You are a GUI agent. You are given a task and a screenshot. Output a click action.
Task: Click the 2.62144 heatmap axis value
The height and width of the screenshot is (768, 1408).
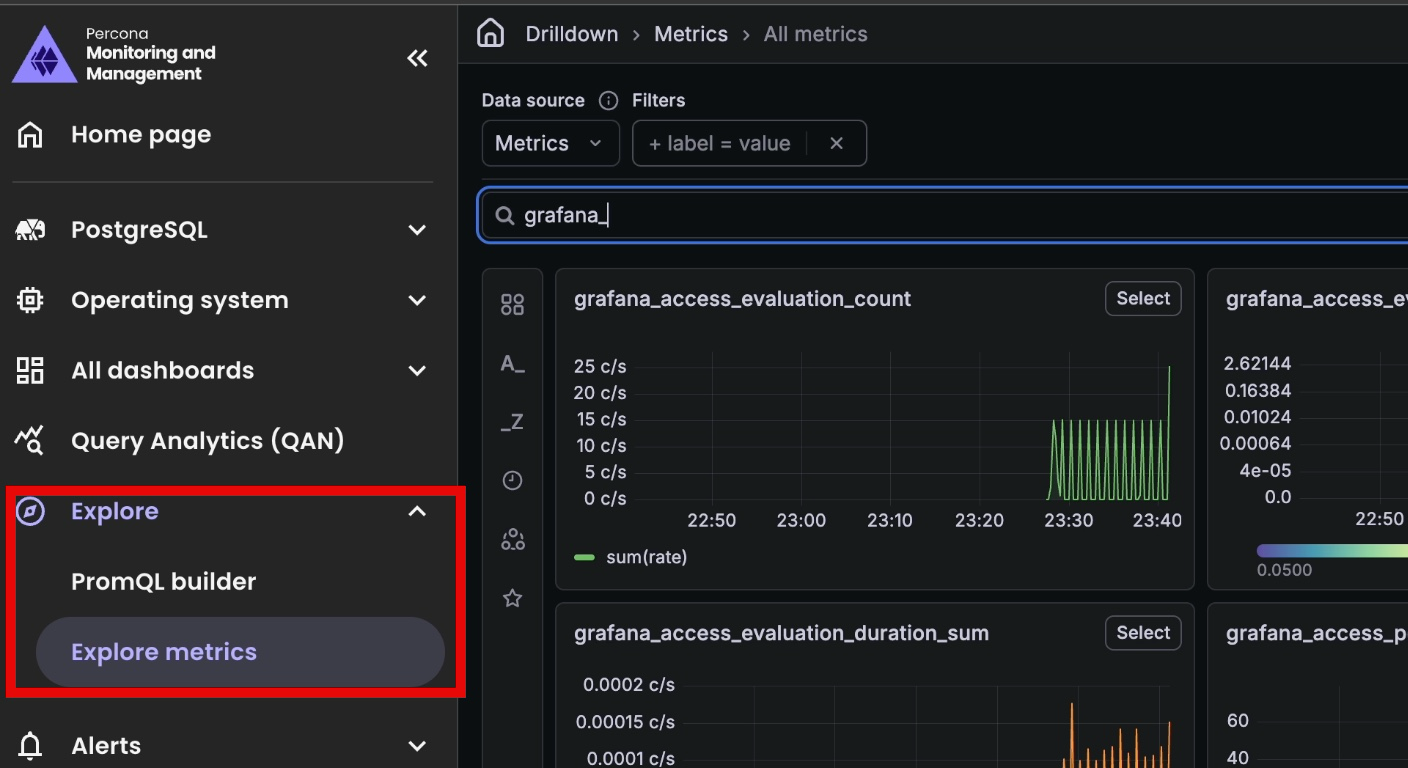click(x=1257, y=363)
